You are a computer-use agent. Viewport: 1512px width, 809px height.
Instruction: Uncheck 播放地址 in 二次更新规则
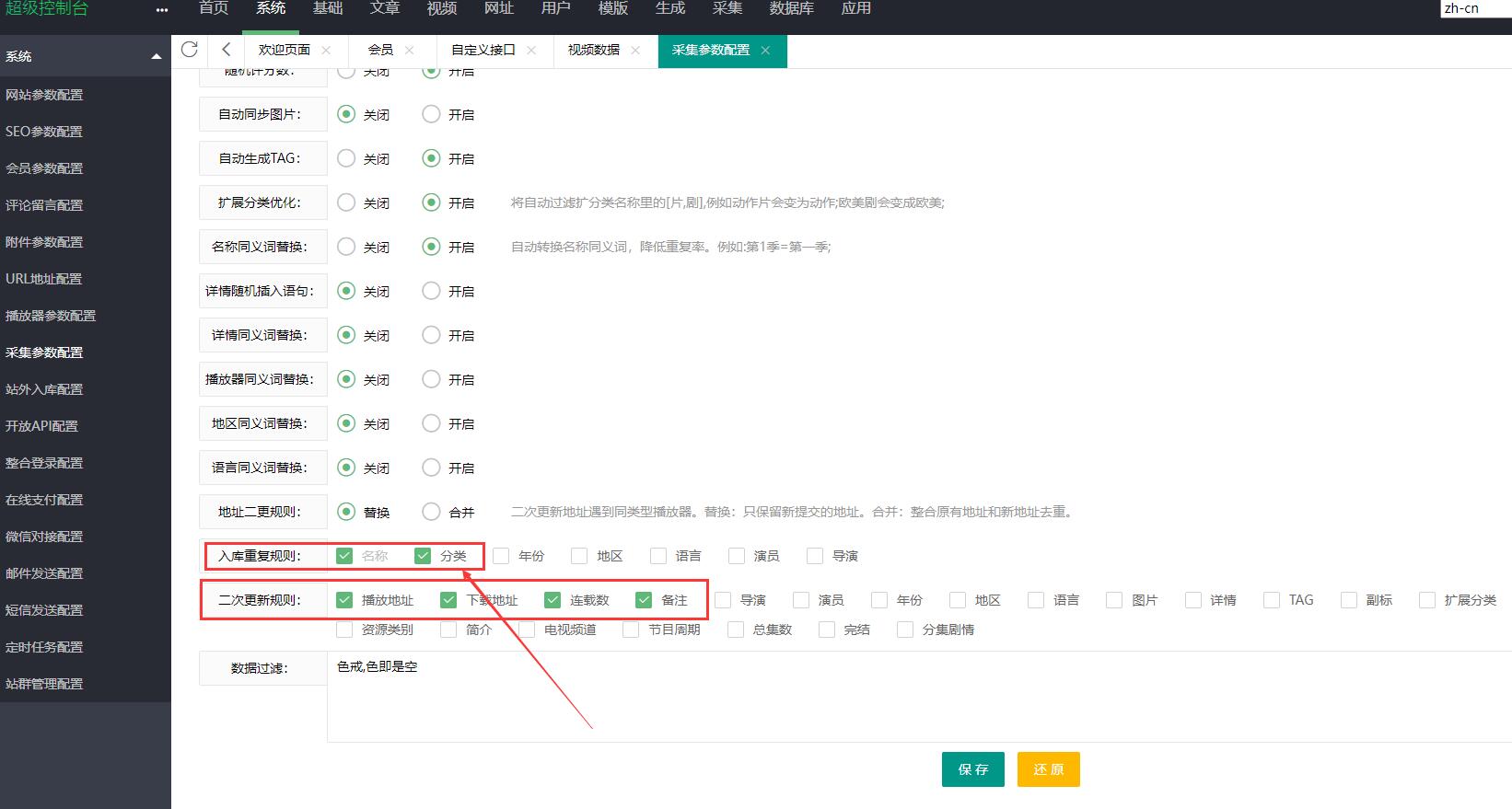pyautogui.click(x=344, y=600)
